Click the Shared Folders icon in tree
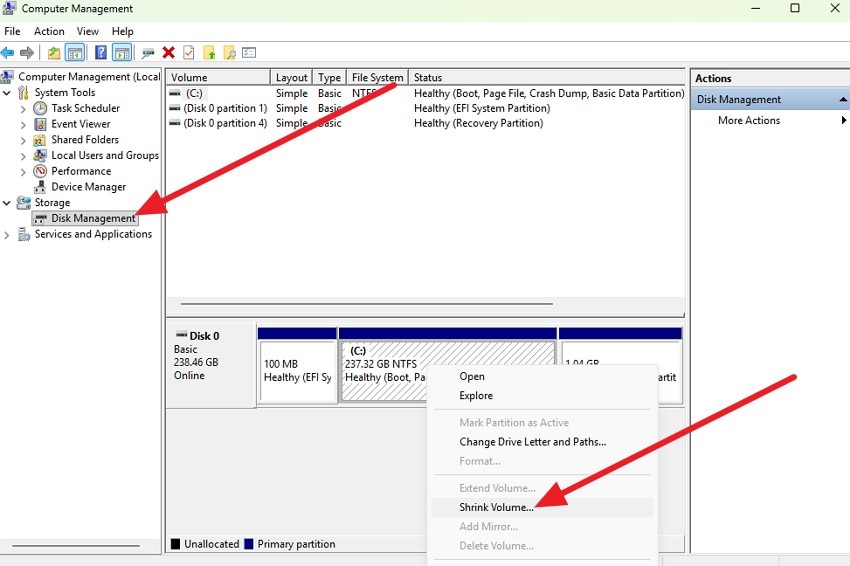 (x=40, y=140)
